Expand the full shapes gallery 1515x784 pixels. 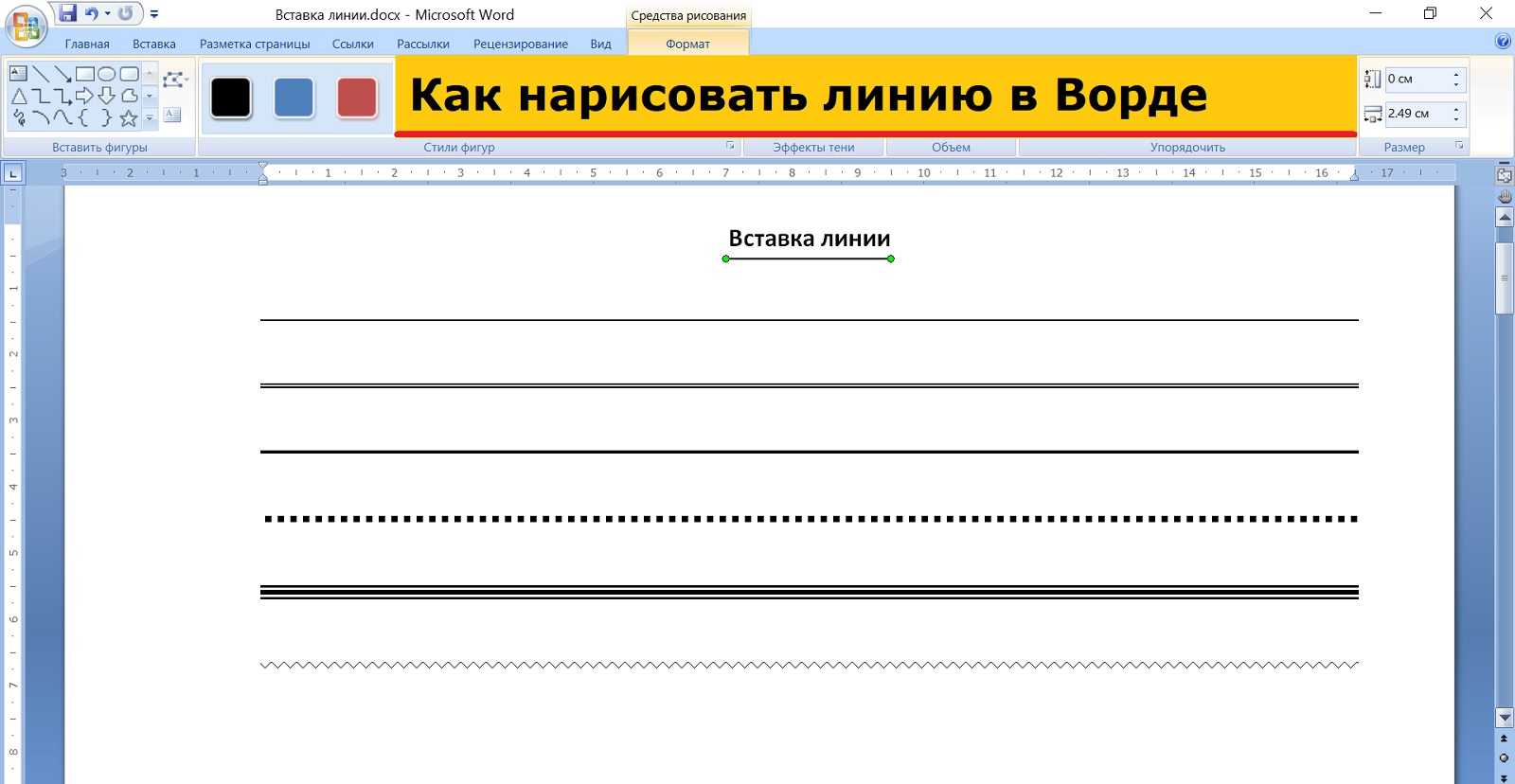click(150, 118)
